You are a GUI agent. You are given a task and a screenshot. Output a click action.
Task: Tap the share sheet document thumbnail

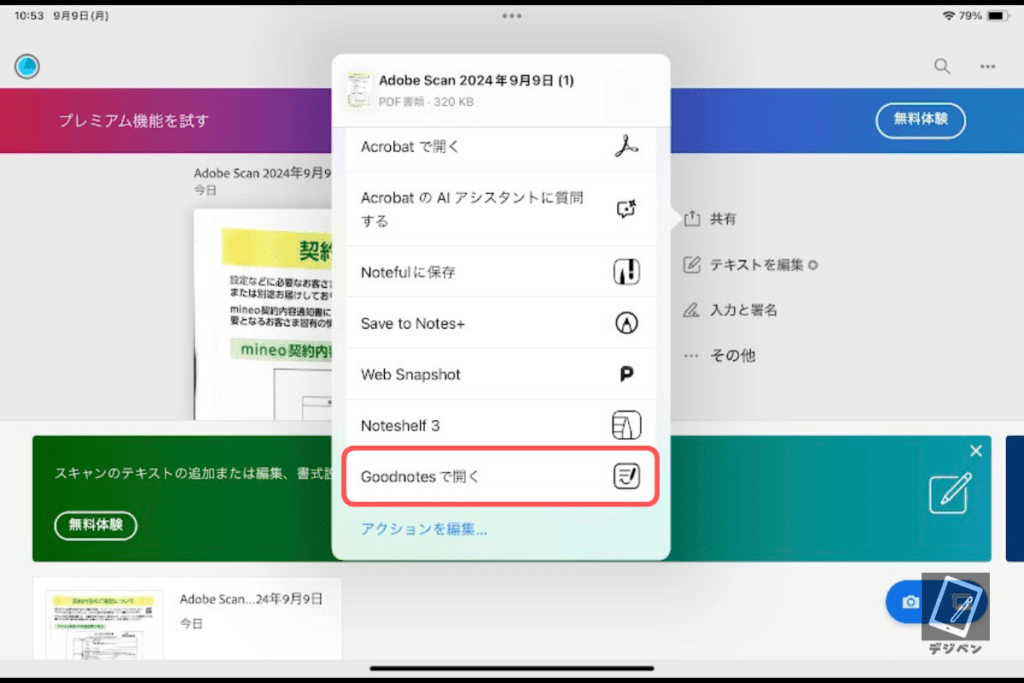point(359,90)
